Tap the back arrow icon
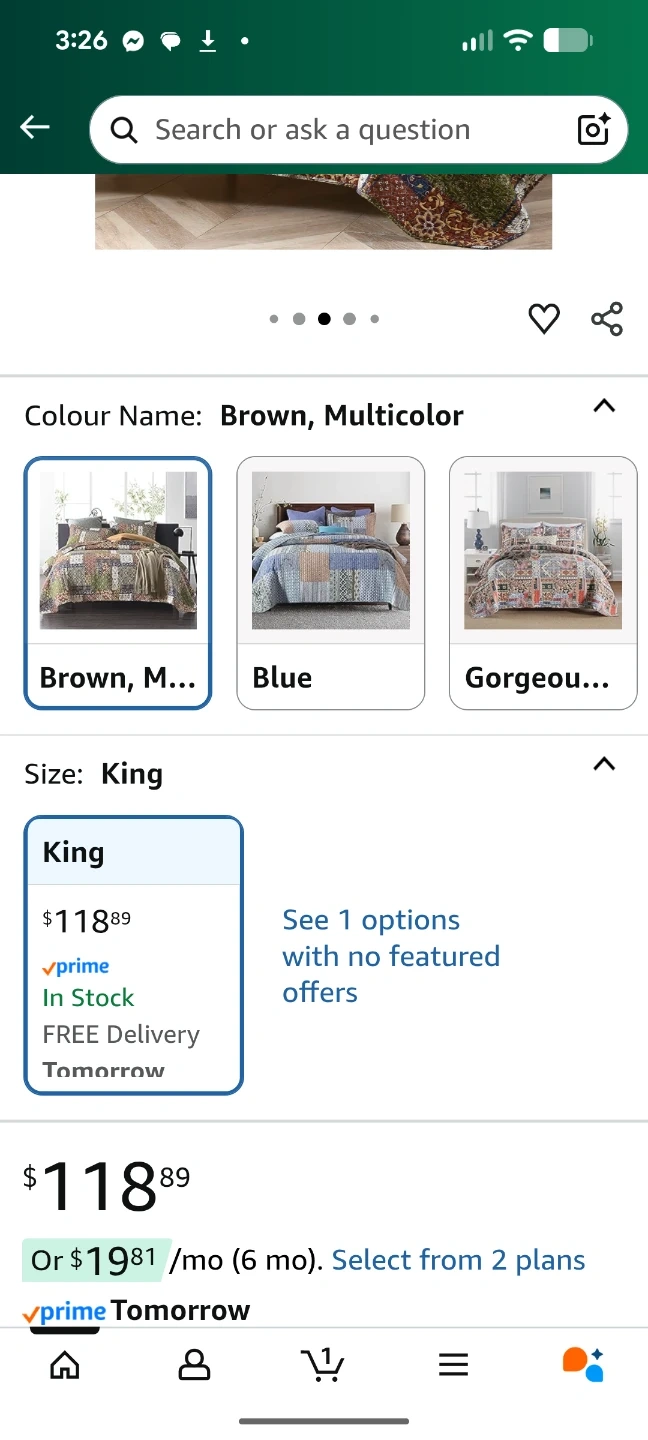648x1440 pixels. (x=35, y=127)
